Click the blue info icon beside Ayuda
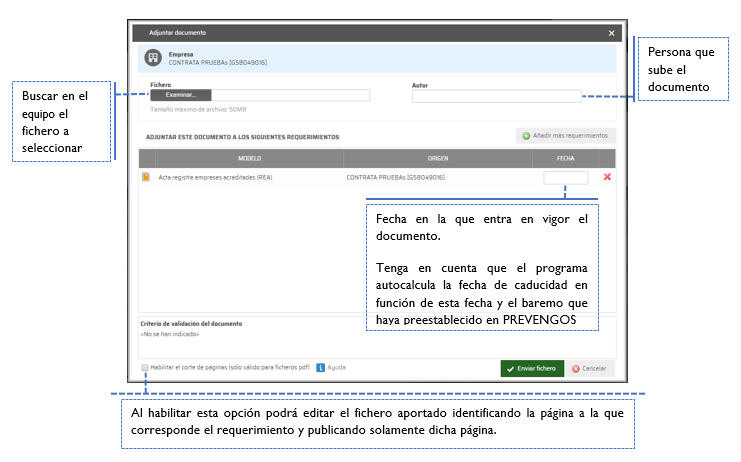741x462 pixels. 321,368
